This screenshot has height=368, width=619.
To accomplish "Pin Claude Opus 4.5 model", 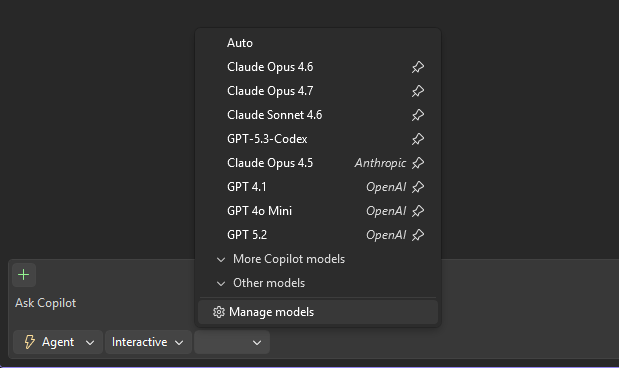I will coord(418,163).
